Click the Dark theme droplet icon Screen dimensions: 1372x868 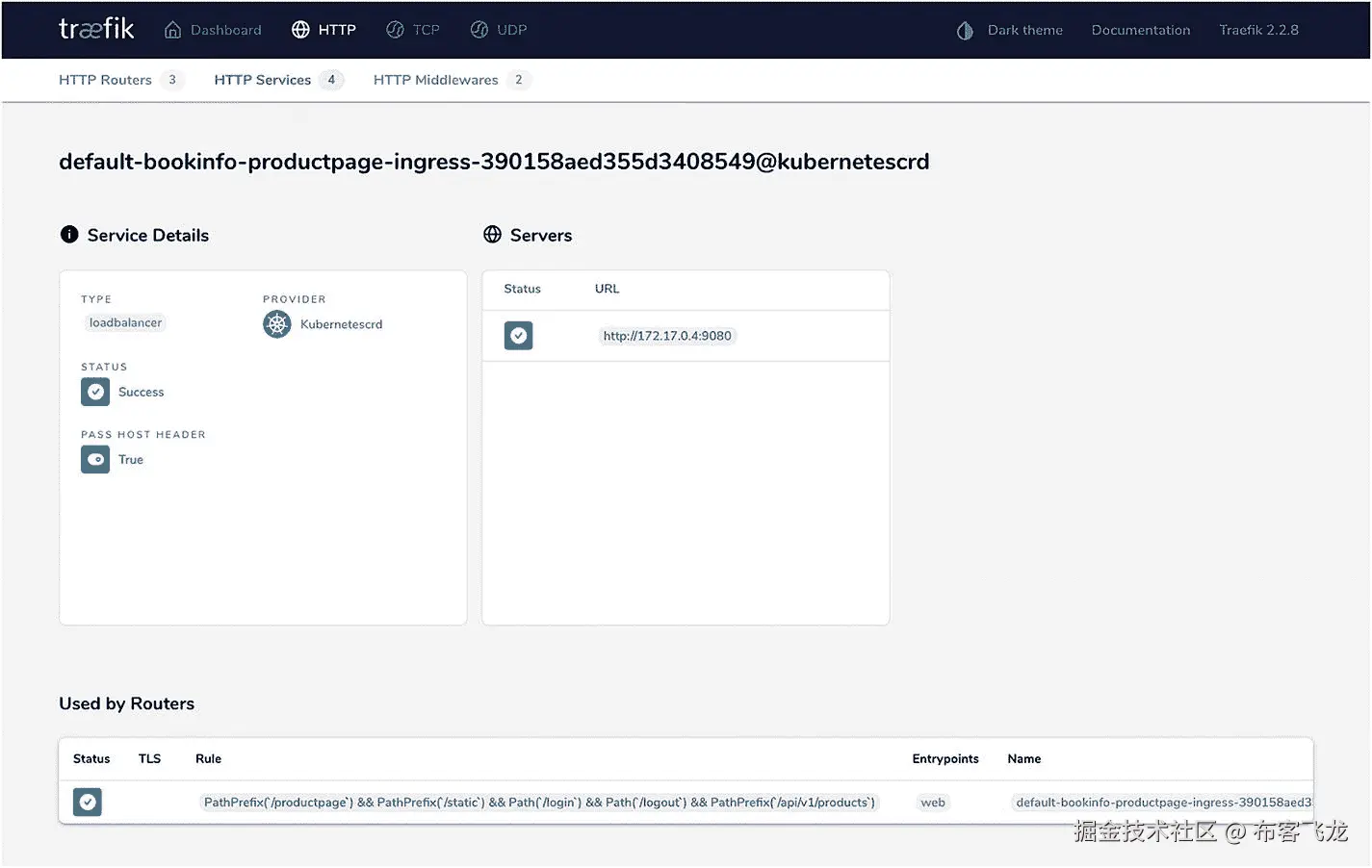965,31
